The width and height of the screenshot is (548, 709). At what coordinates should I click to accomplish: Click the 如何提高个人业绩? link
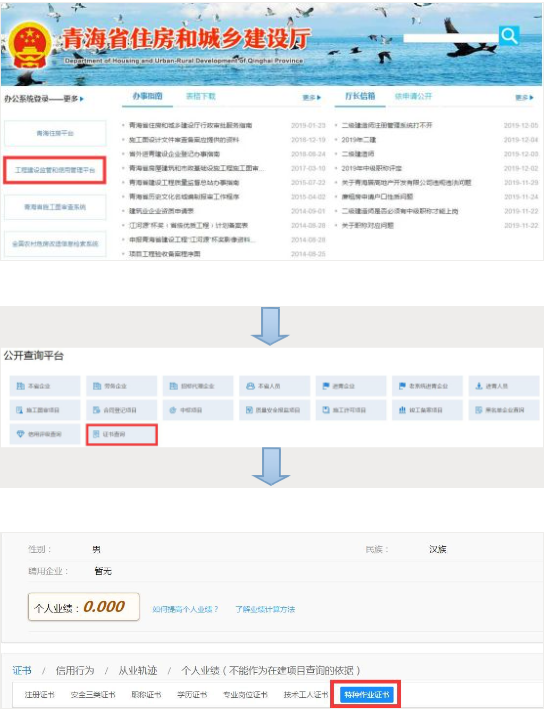pyautogui.click(x=185, y=609)
